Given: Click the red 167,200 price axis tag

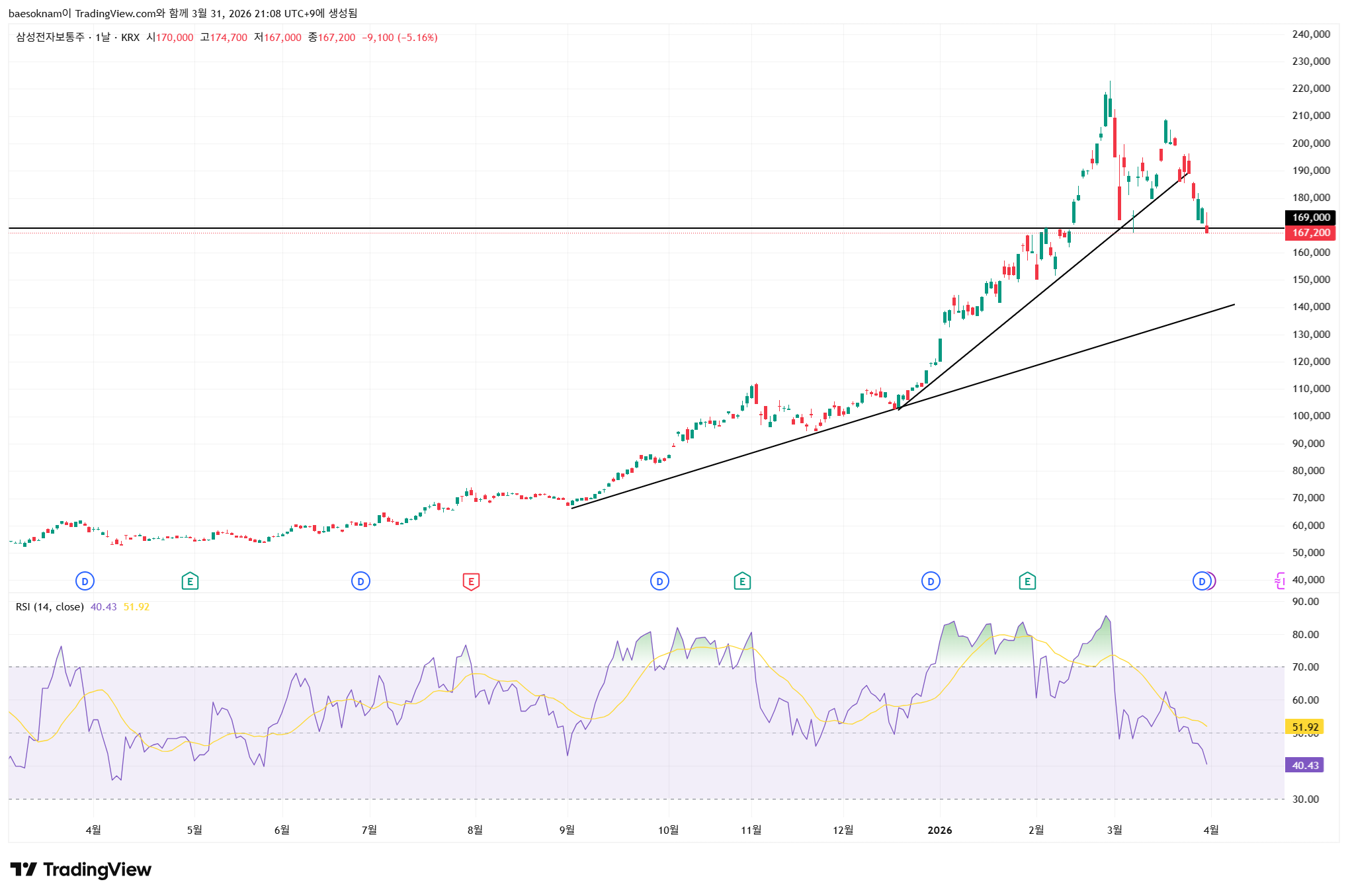Looking at the screenshot, I should (x=1310, y=233).
